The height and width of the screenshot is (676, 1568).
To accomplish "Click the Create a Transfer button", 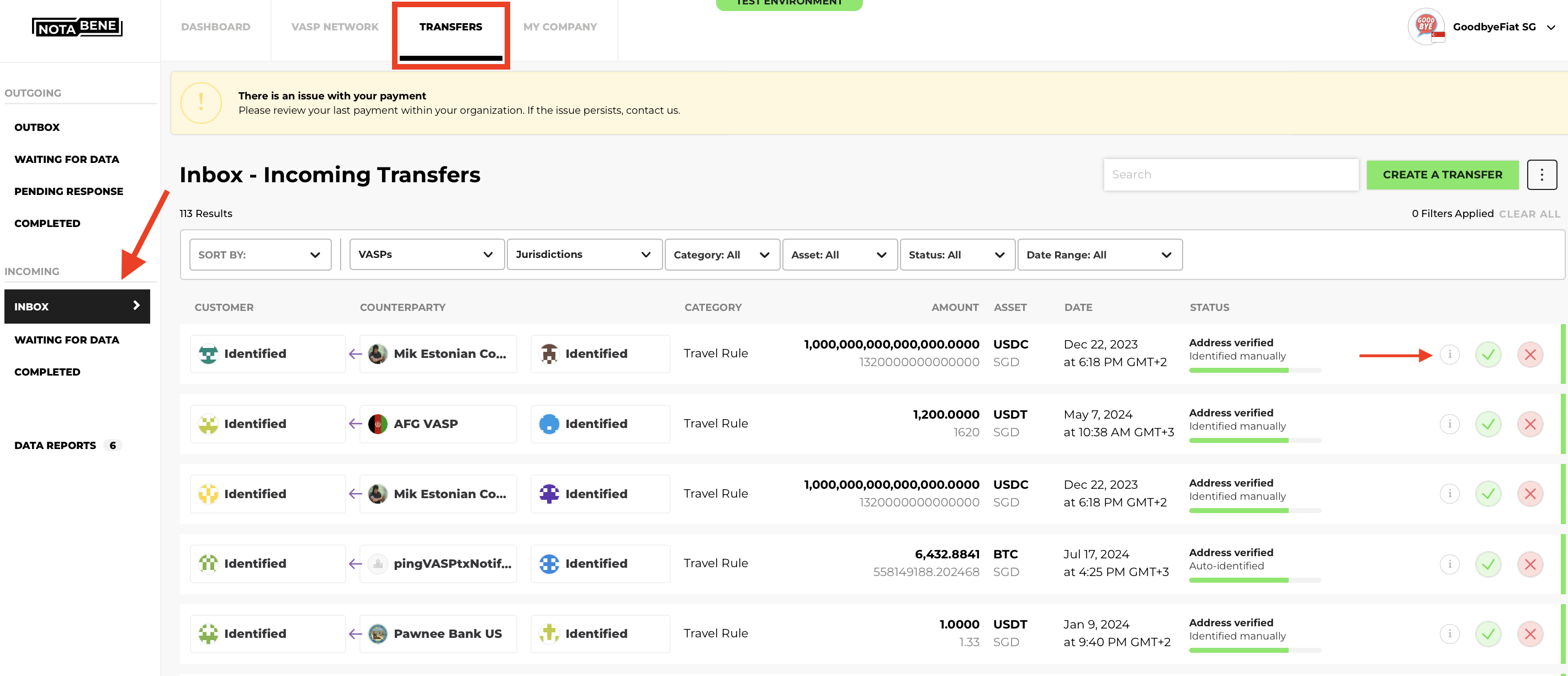I will click(x=1442, y=175).
